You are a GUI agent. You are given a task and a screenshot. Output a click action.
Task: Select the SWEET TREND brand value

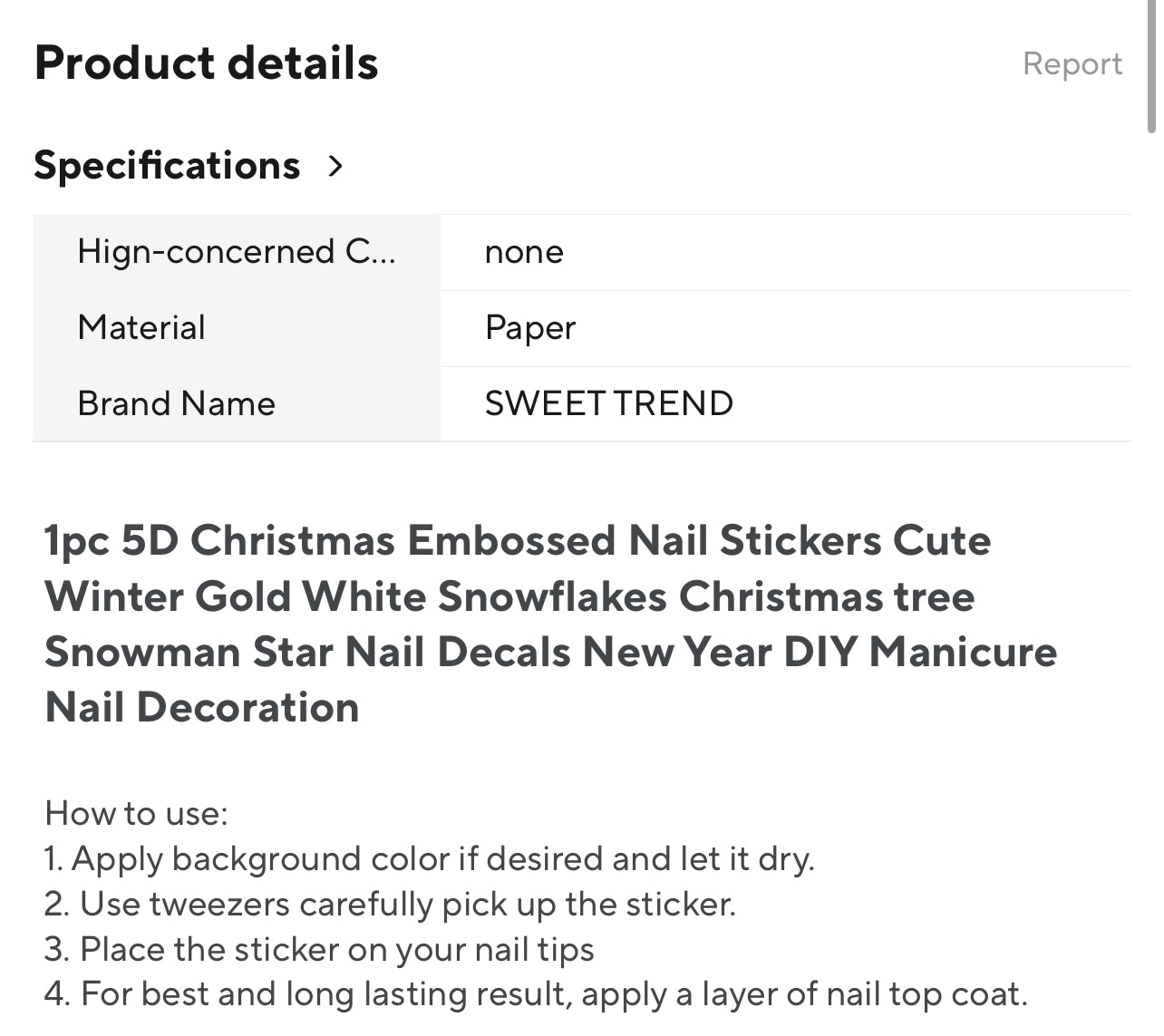(x=608, y=403)
